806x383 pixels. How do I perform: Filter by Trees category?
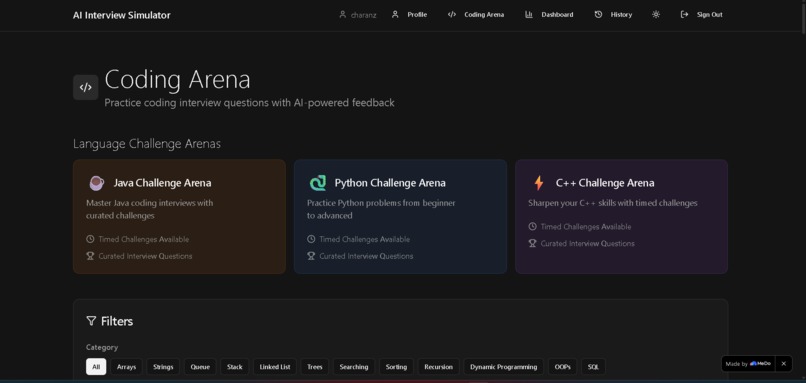[x=315, y=367]
